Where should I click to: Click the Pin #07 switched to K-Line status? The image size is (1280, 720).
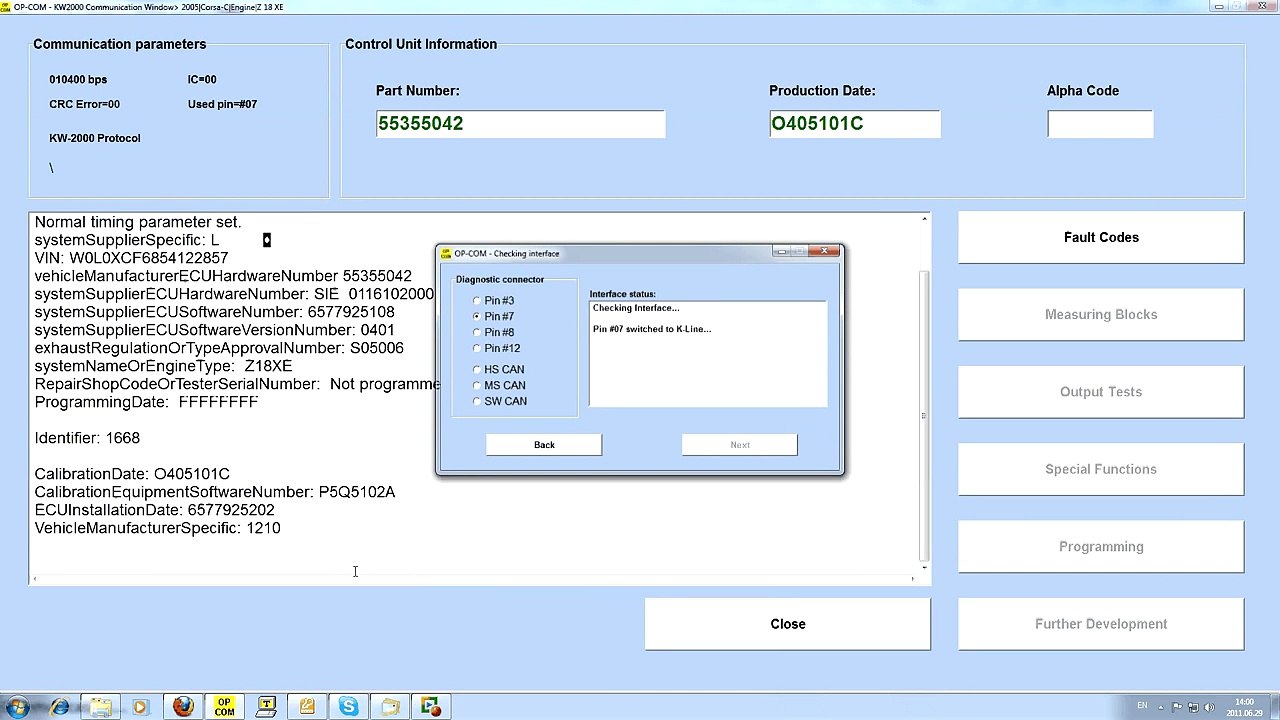point(652,329)
